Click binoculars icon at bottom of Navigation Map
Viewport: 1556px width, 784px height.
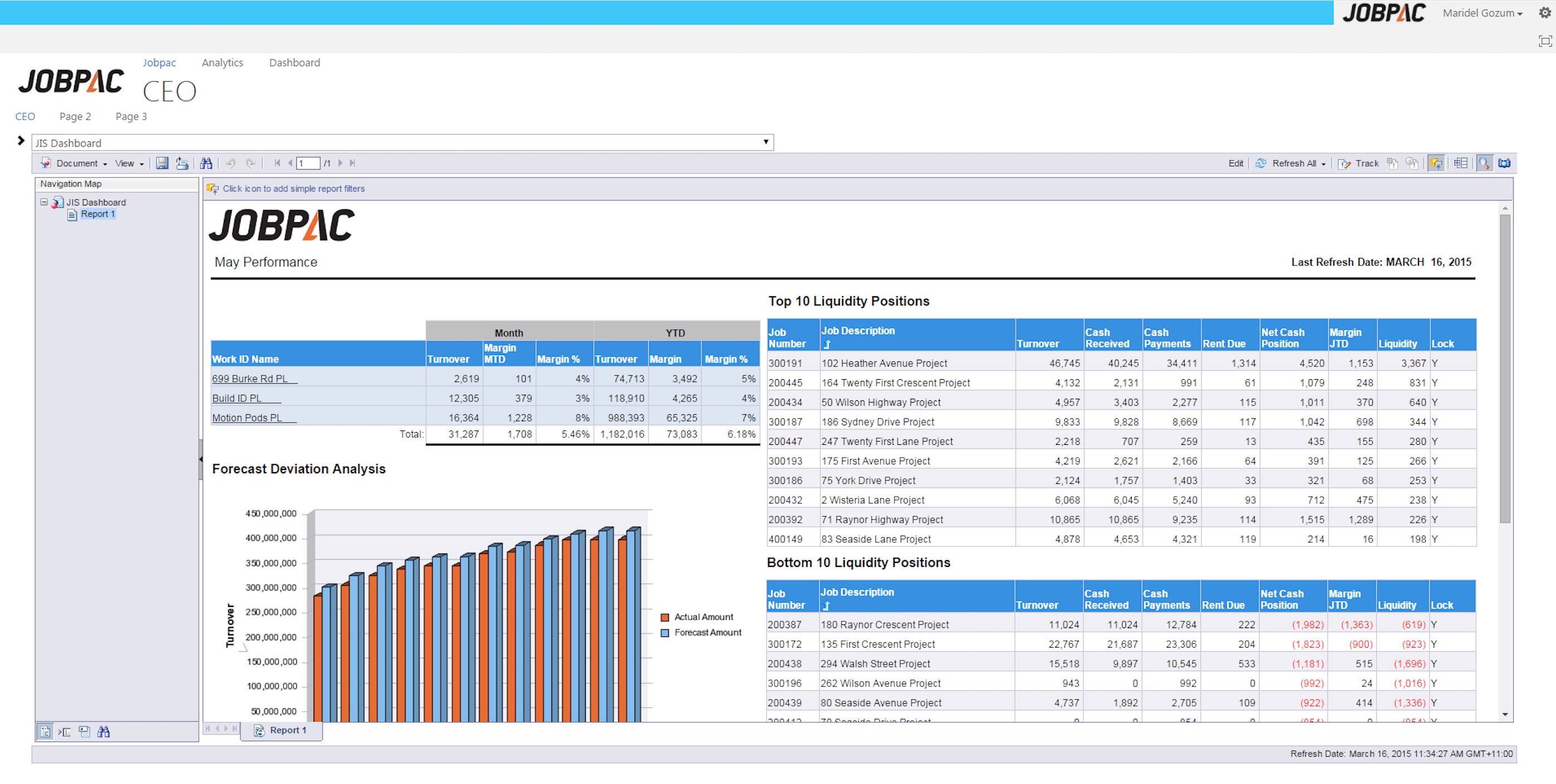(x=104, y=732)
